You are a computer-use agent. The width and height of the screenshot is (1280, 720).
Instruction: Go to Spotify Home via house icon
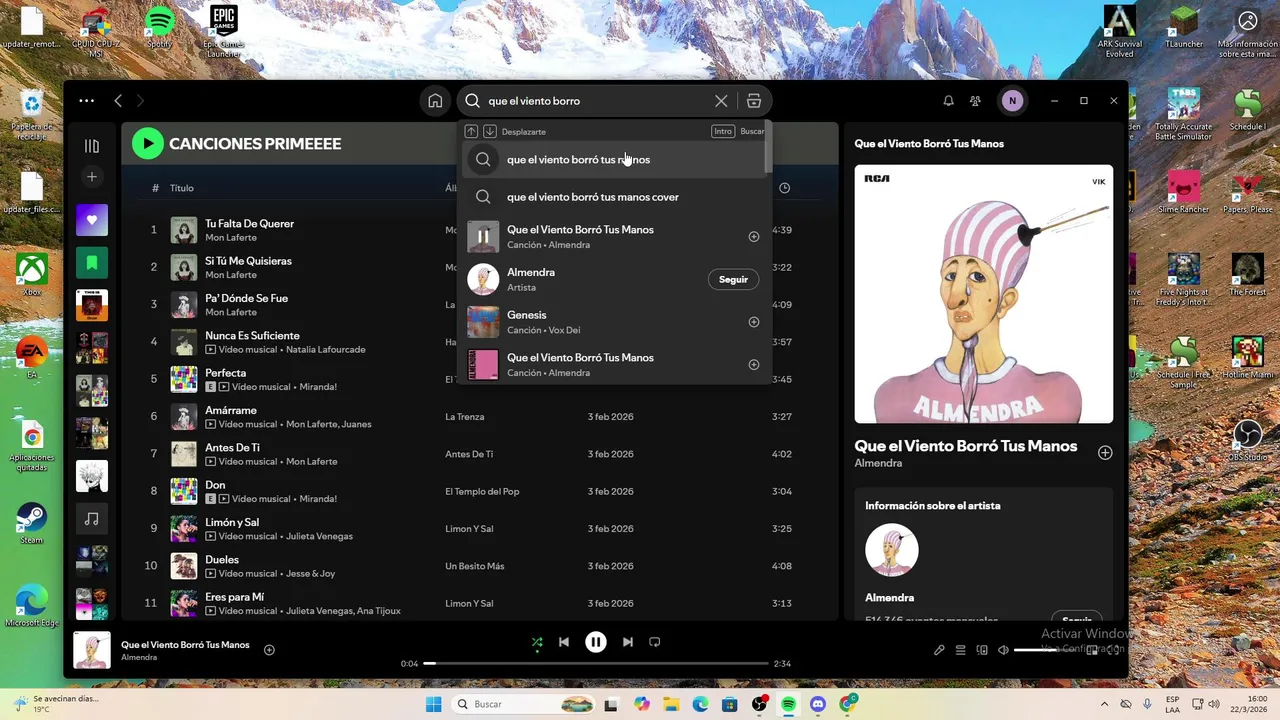(x=435, y=101)
